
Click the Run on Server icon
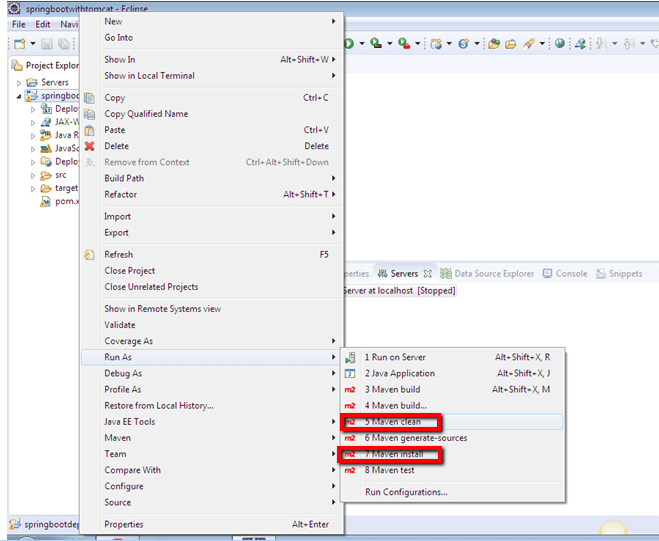click(350, 357)
